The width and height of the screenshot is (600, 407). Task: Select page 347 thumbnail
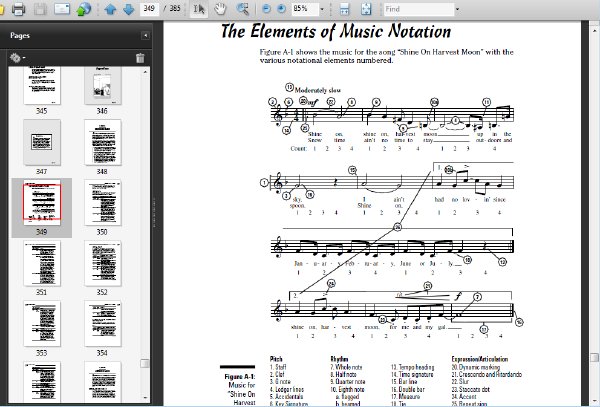(x=42, y=142)
